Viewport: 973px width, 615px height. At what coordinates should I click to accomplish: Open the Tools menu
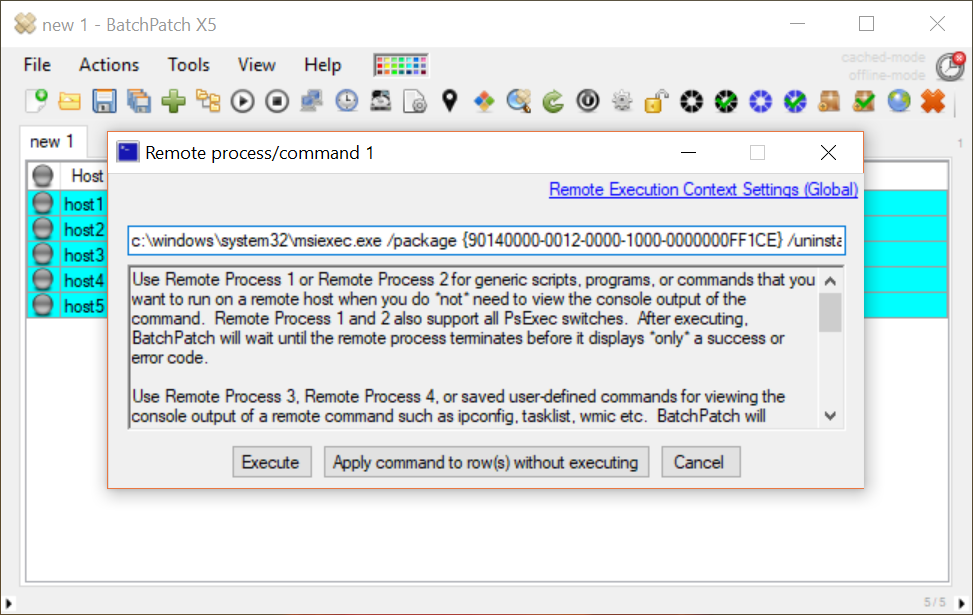(x=189, y=65)
